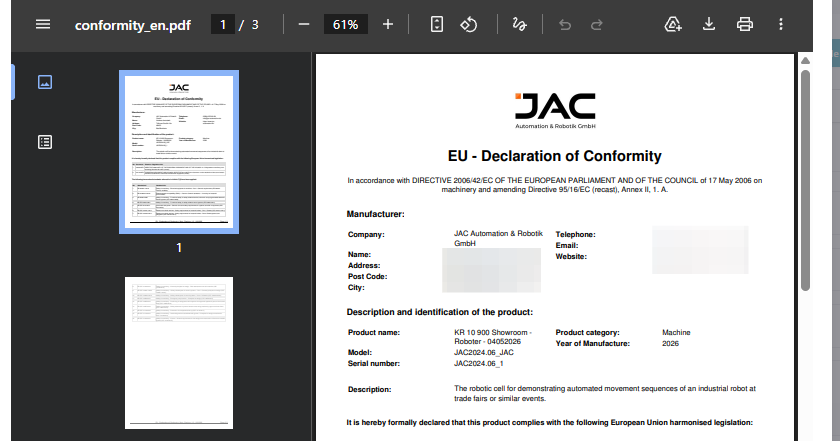The image size is (840, 441).
Task: Click the JAC Automation & Robotik company value
Action: pyautogui.click(x=498, y=238)
